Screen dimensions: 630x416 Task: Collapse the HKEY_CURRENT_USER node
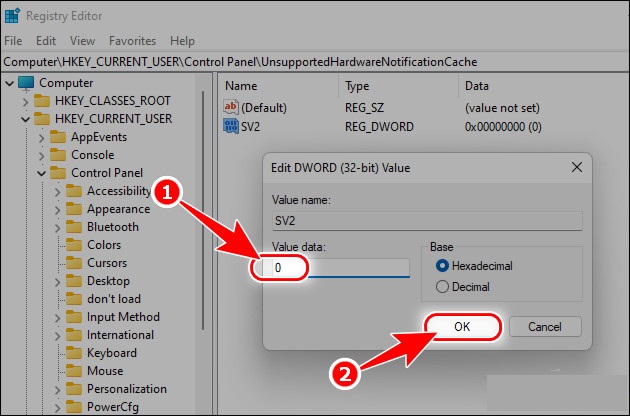point(25,119)
